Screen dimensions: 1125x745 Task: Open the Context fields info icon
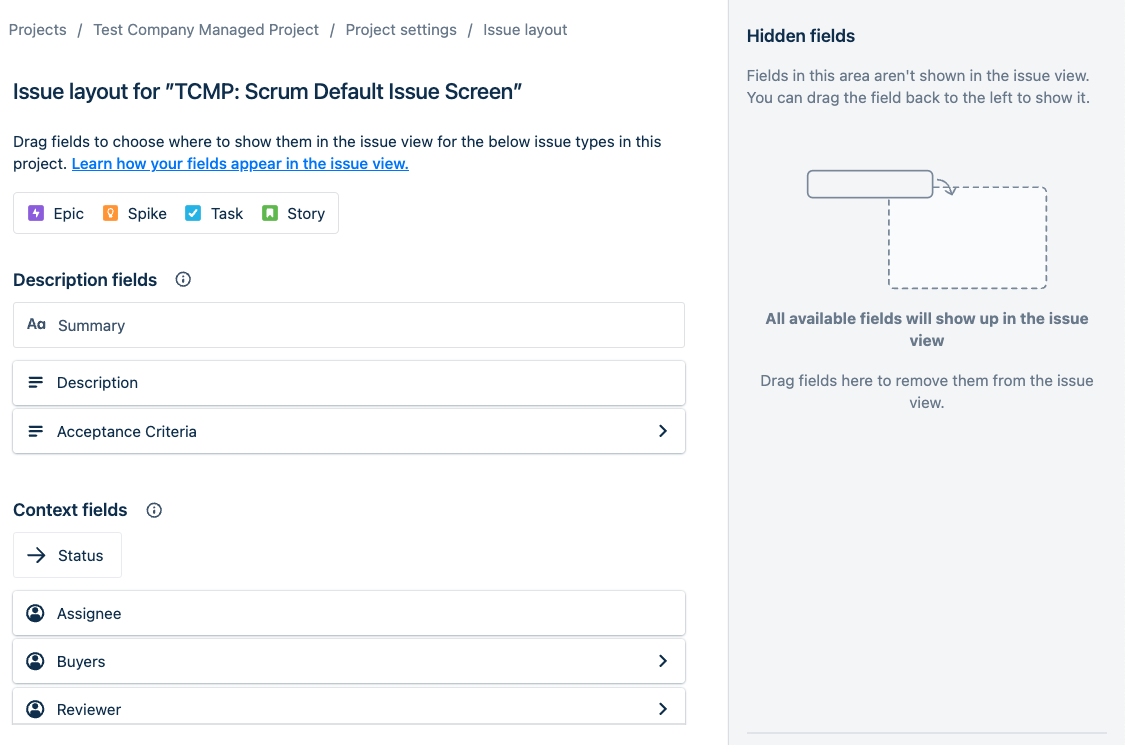pos(154,510)
